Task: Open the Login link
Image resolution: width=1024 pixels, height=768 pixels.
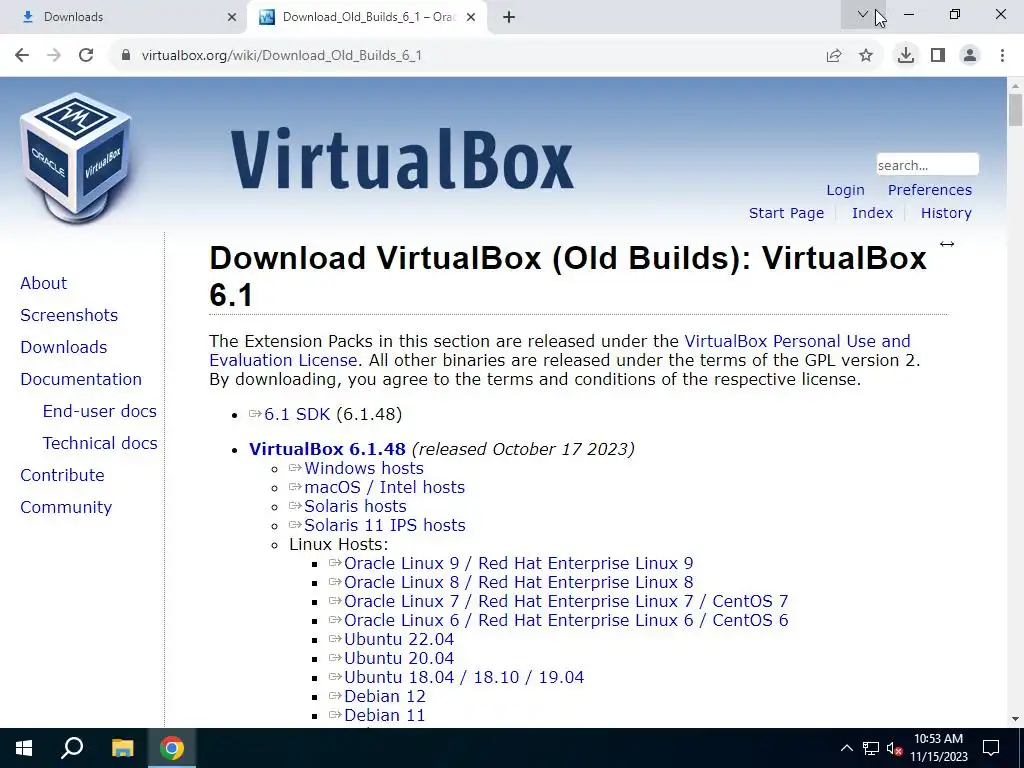Action: pos(845,190)
